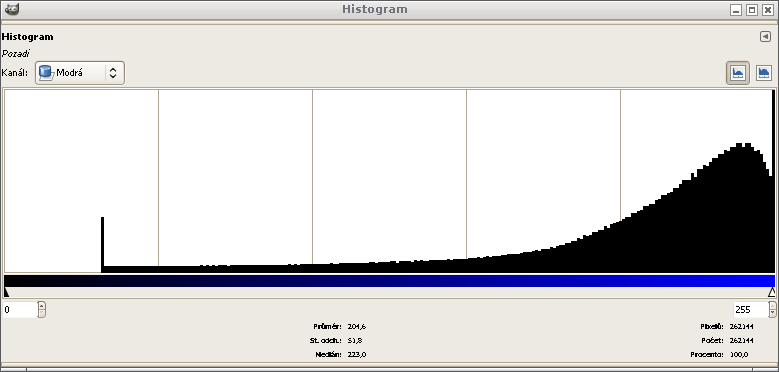This screenshot has height=372, width=779.
Task: Click the Pixelů count value
Action: [x=741, y=326]
